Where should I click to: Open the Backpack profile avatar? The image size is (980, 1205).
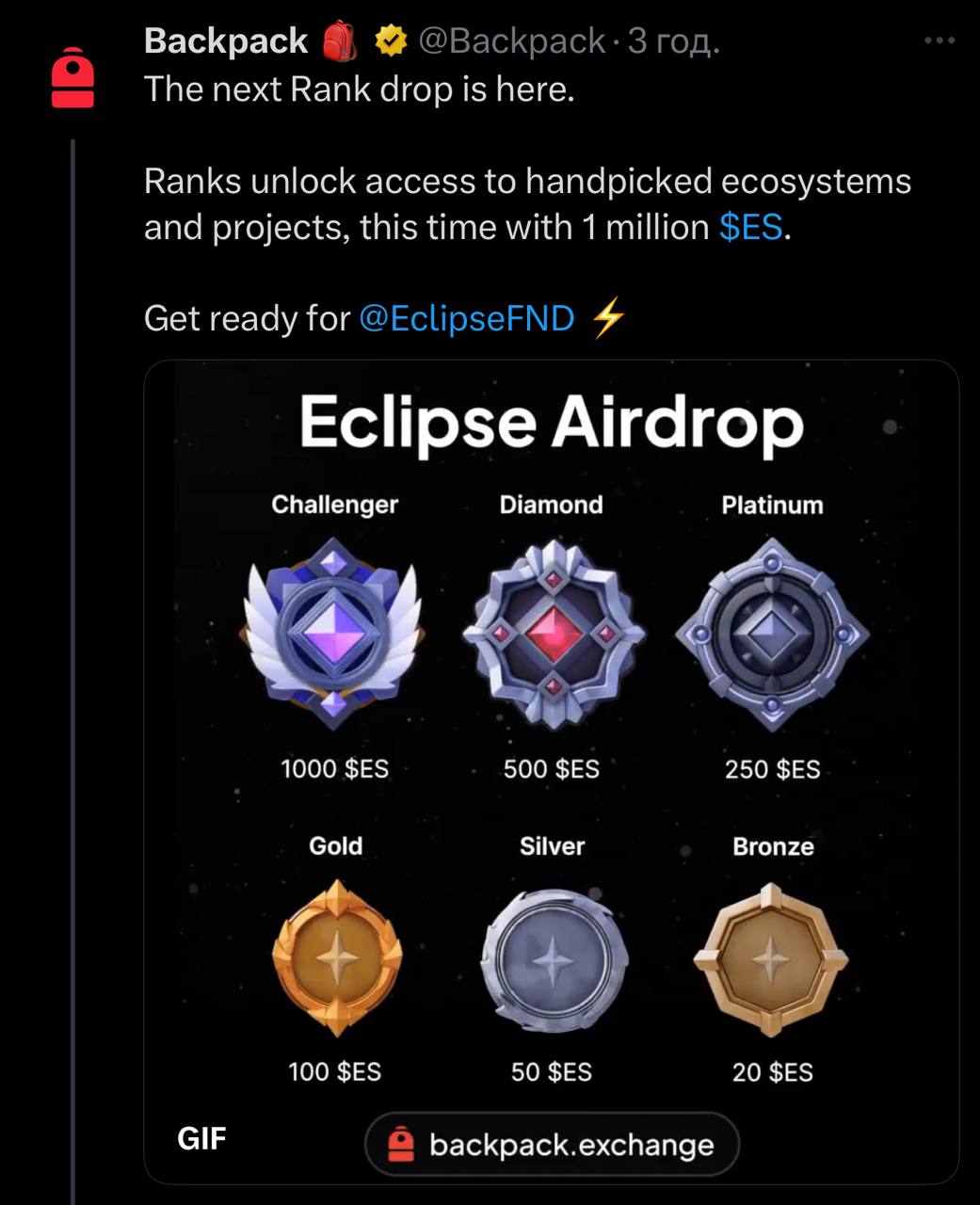pos(72,79)
